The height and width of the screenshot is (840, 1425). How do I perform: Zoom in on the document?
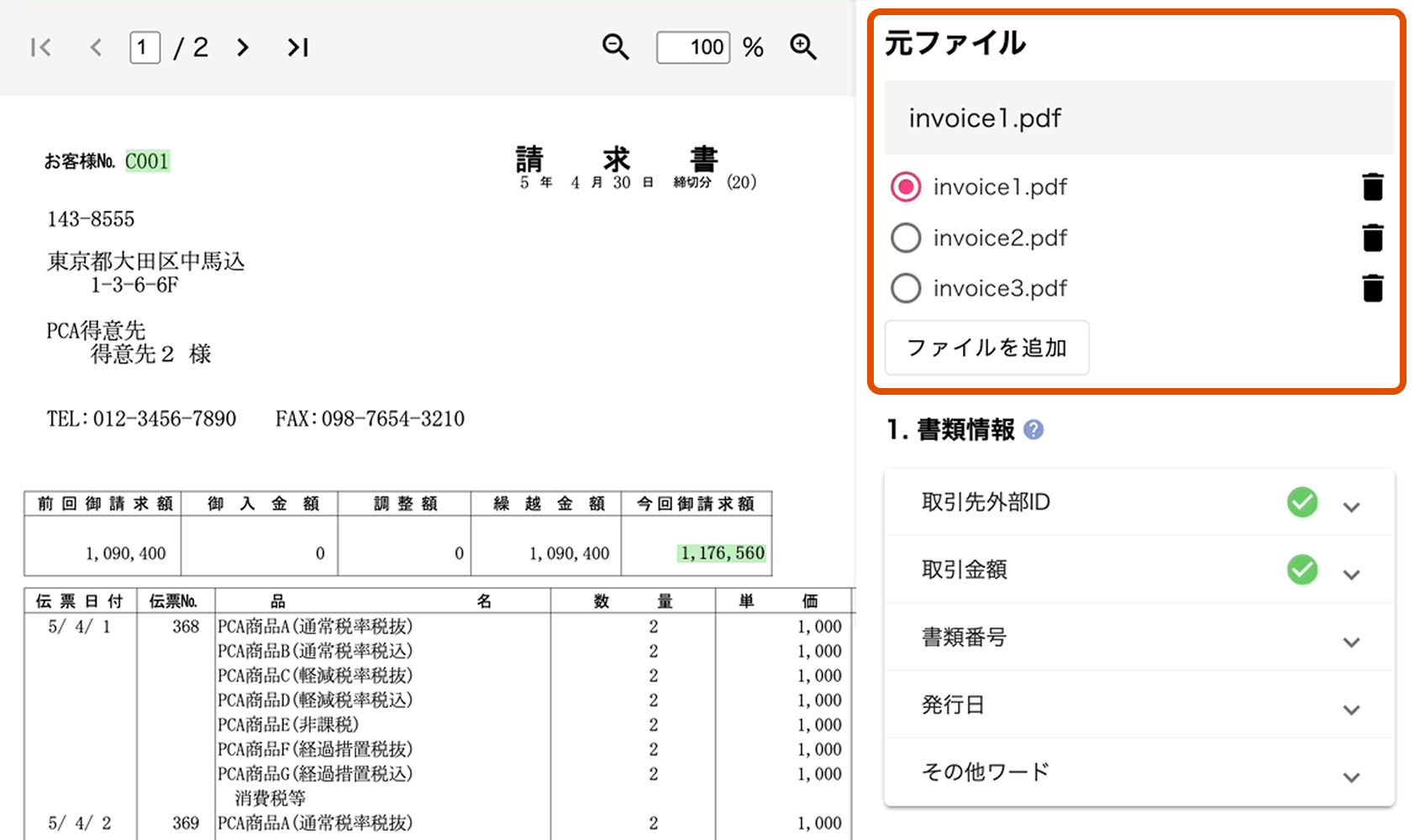pos(803,47)
